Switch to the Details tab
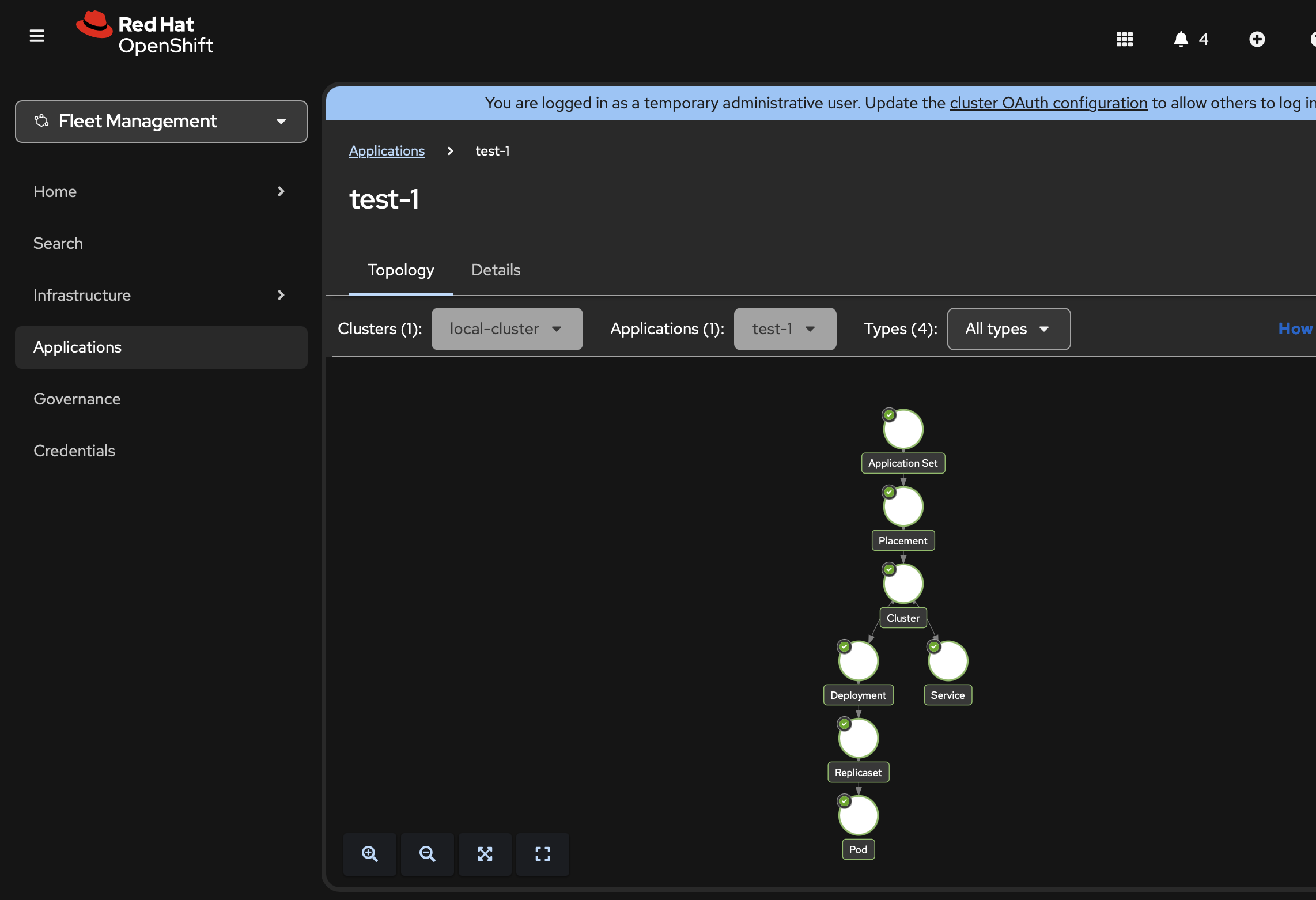This screenshot has width=1316, height=900. pos(496,270)
